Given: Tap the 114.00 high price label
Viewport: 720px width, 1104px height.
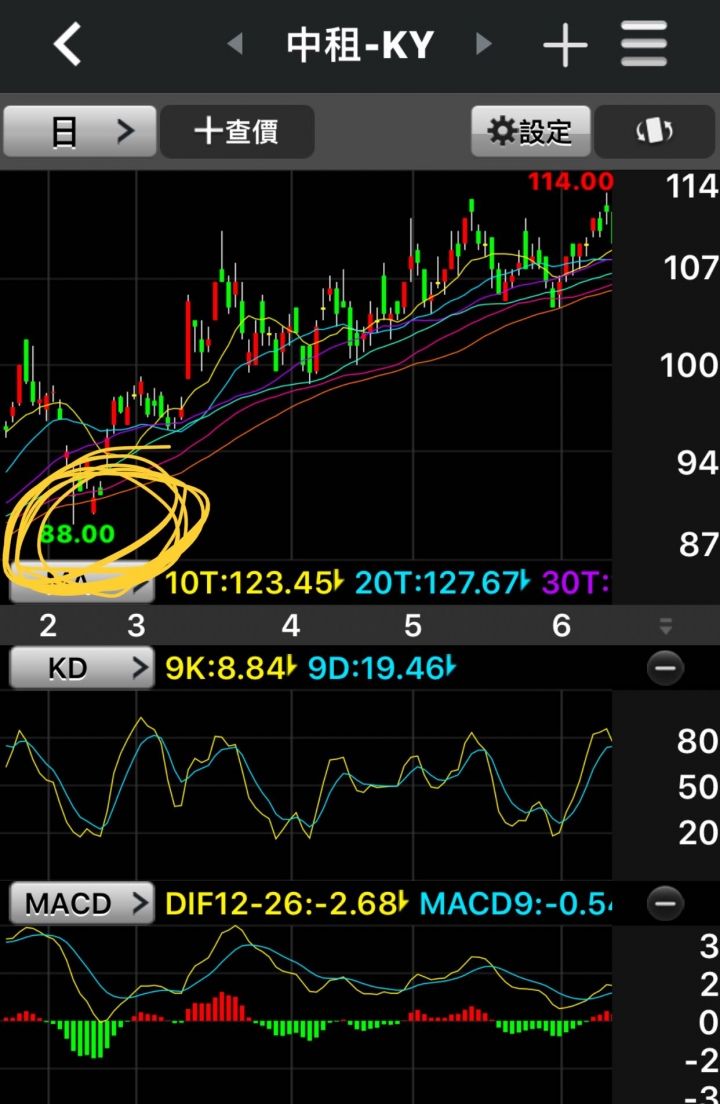Looking at the screenshot, I should (571, 182).
